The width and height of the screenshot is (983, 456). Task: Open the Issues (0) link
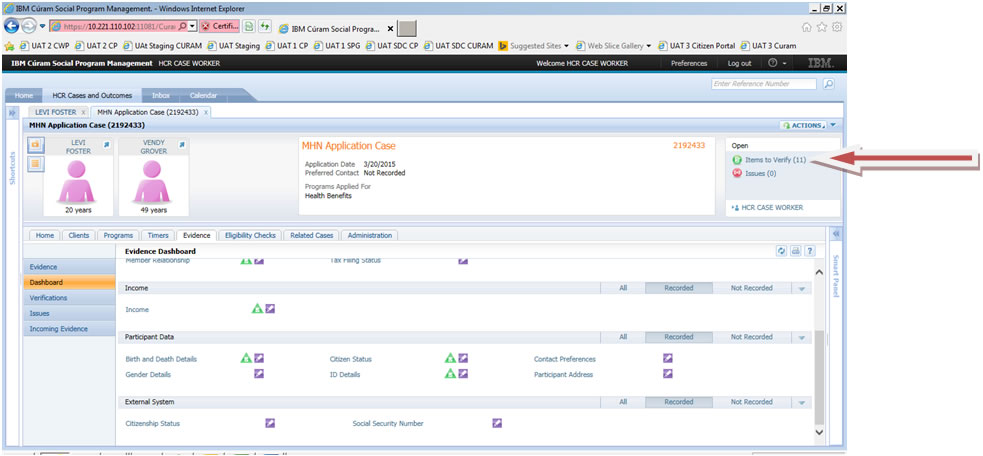[760, 173]
